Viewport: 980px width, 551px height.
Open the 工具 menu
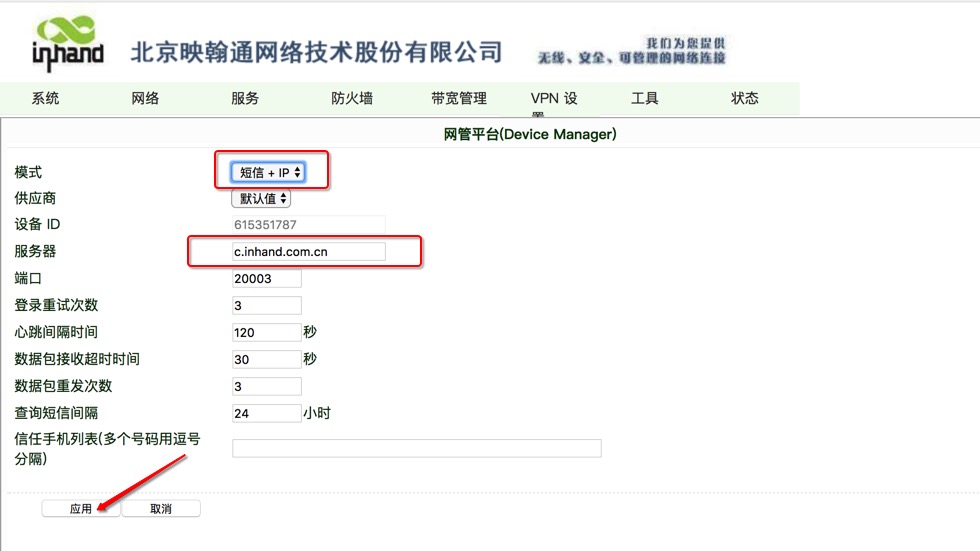coord(645,98)
